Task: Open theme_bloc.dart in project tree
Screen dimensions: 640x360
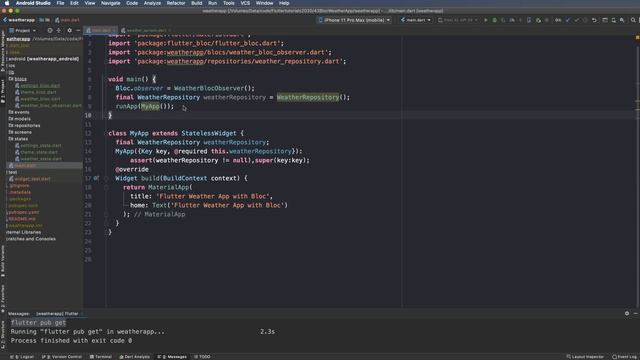Action: point(36,92)
